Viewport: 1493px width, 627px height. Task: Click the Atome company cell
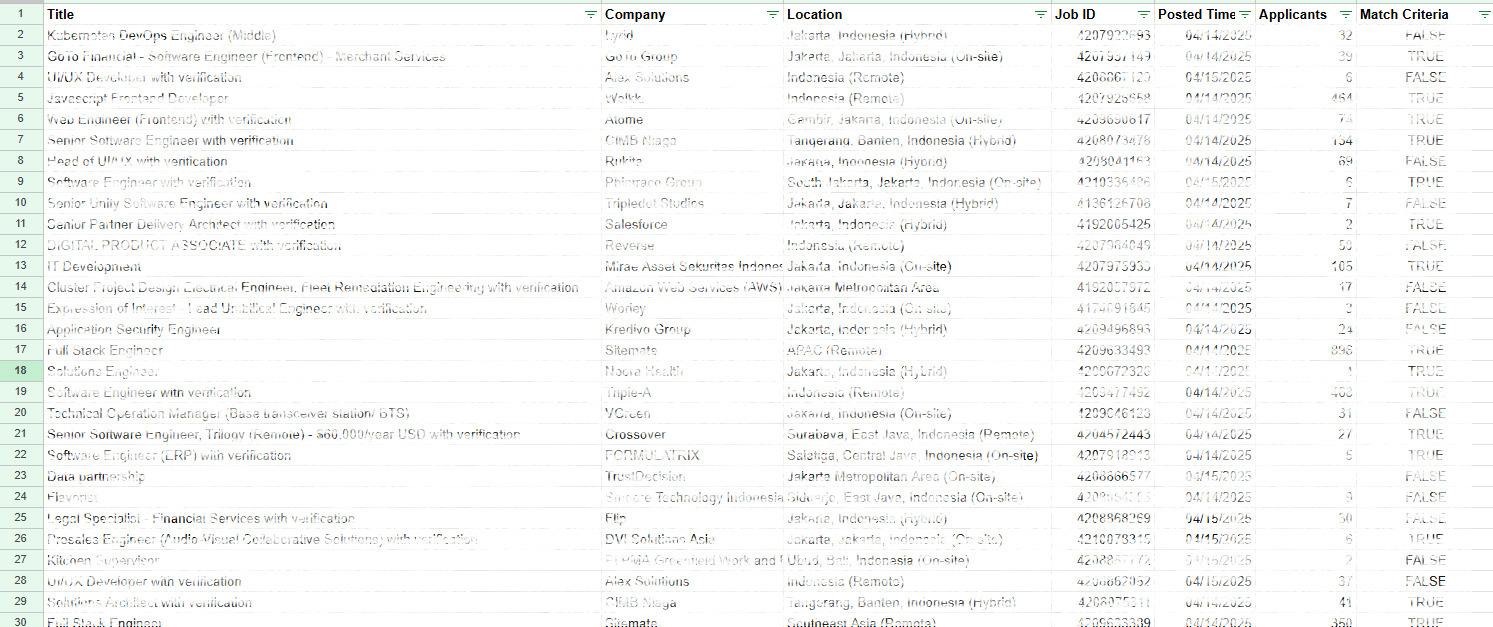(692, 119)
